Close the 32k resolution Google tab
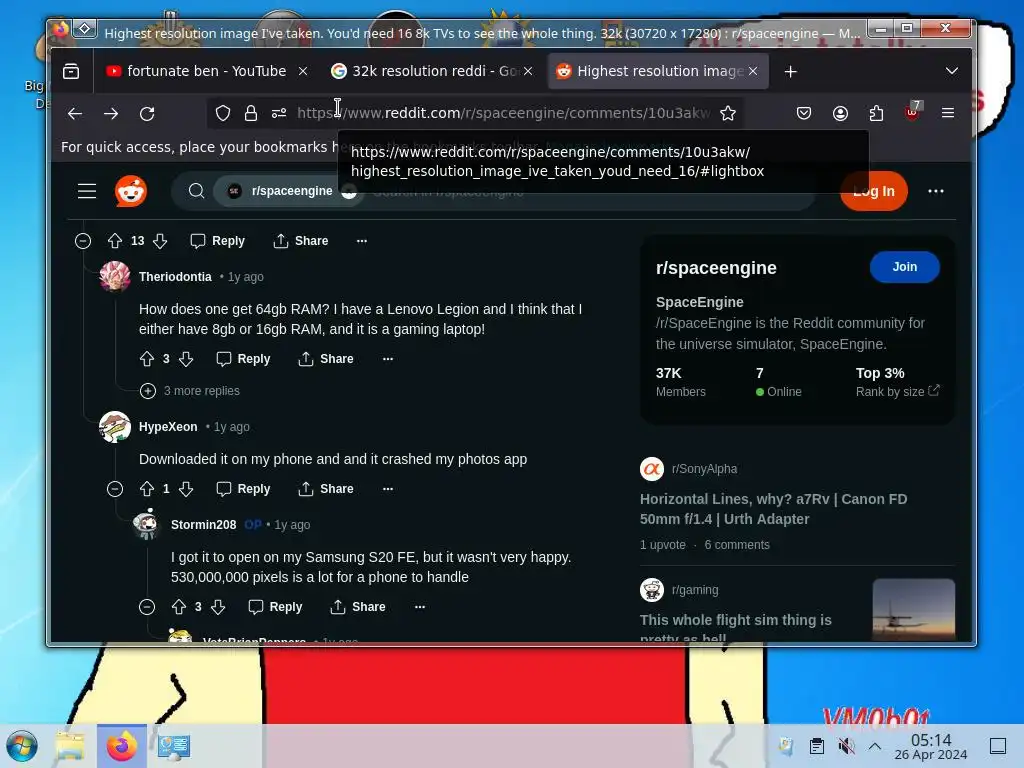 (528, 71)
